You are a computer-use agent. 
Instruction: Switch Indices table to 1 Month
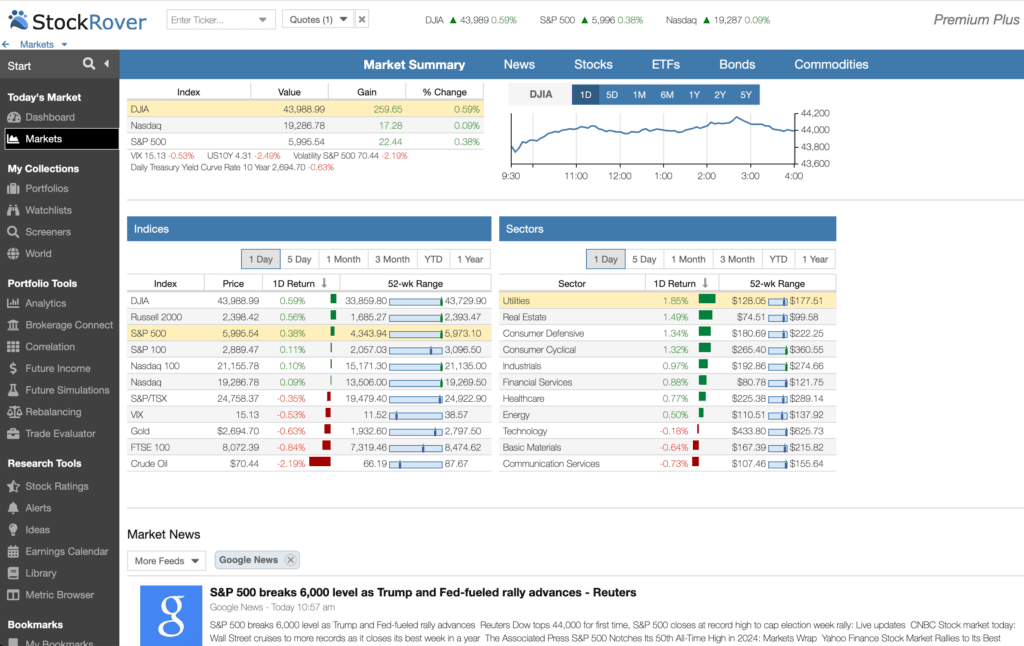coord(344,259)
